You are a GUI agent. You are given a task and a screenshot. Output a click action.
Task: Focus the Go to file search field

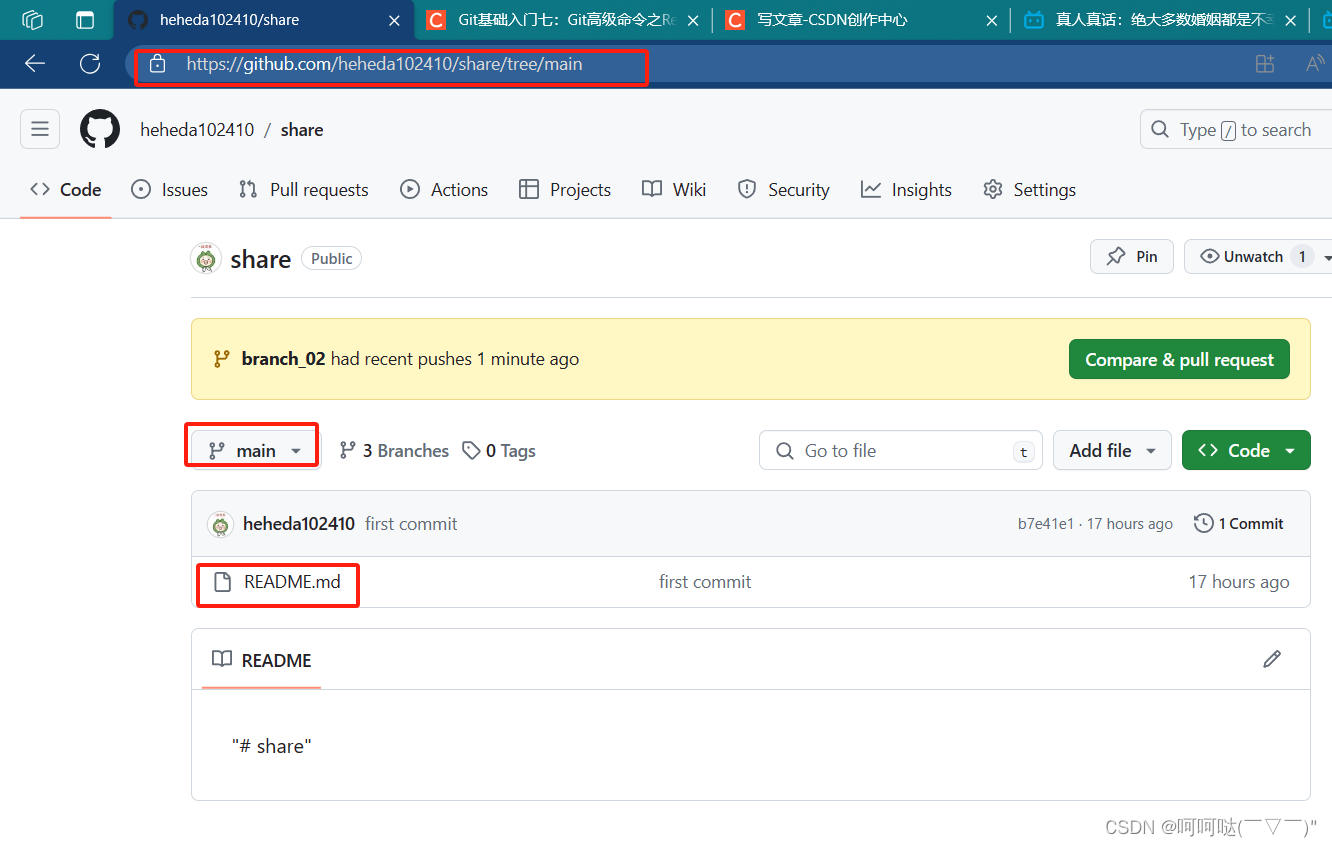point(901,451)
